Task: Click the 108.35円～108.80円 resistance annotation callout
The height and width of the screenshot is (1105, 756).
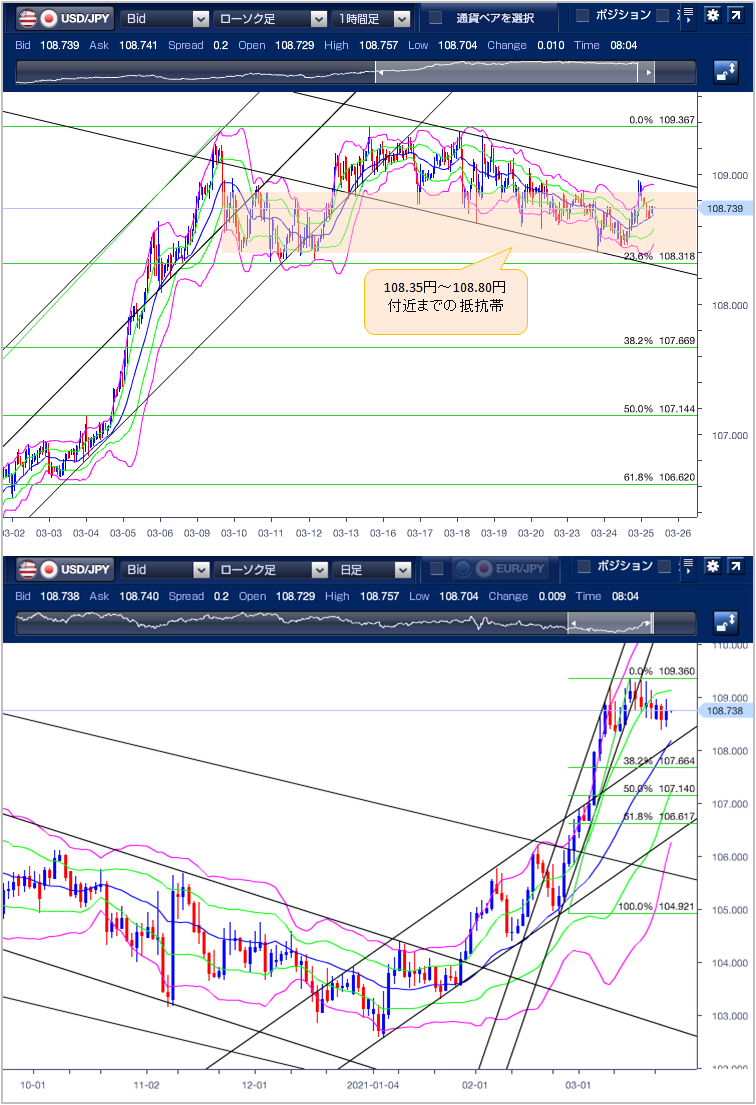Action: coord(445,302)
